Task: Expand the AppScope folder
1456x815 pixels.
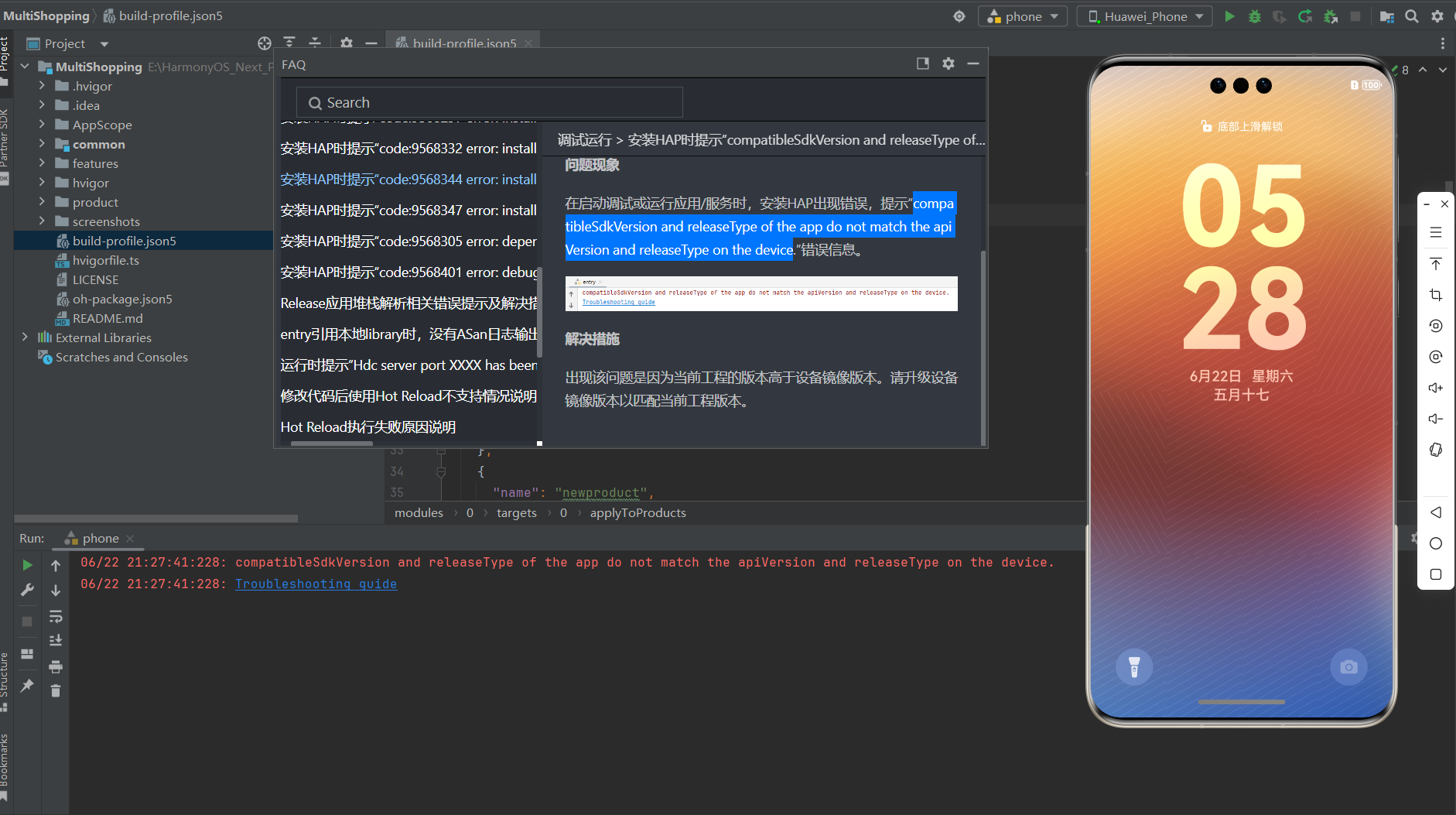Action: pos(42,125)
